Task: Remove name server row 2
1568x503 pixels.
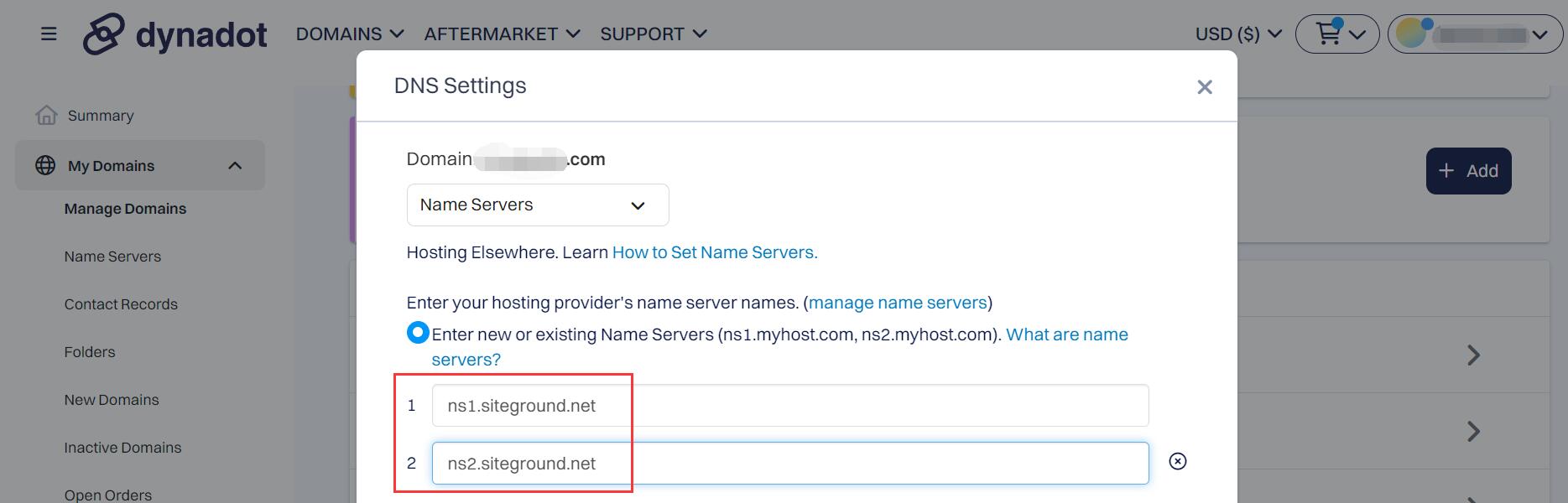Action: click(1178, 461)
